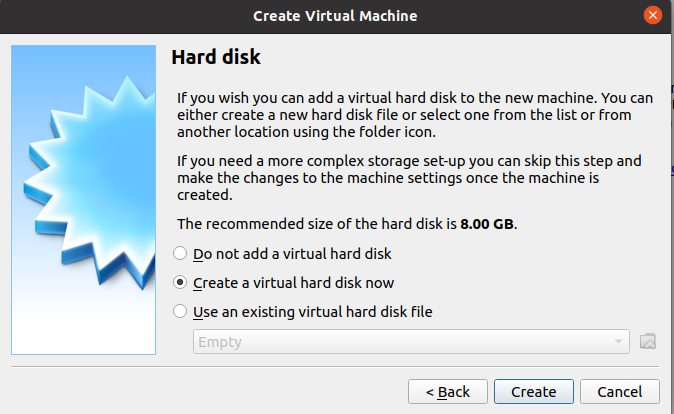Image resolution: width=674 pixels, height=414 pixels.
Task: Open the 'Empty' hard disk file dropdown
Action: 410,342
